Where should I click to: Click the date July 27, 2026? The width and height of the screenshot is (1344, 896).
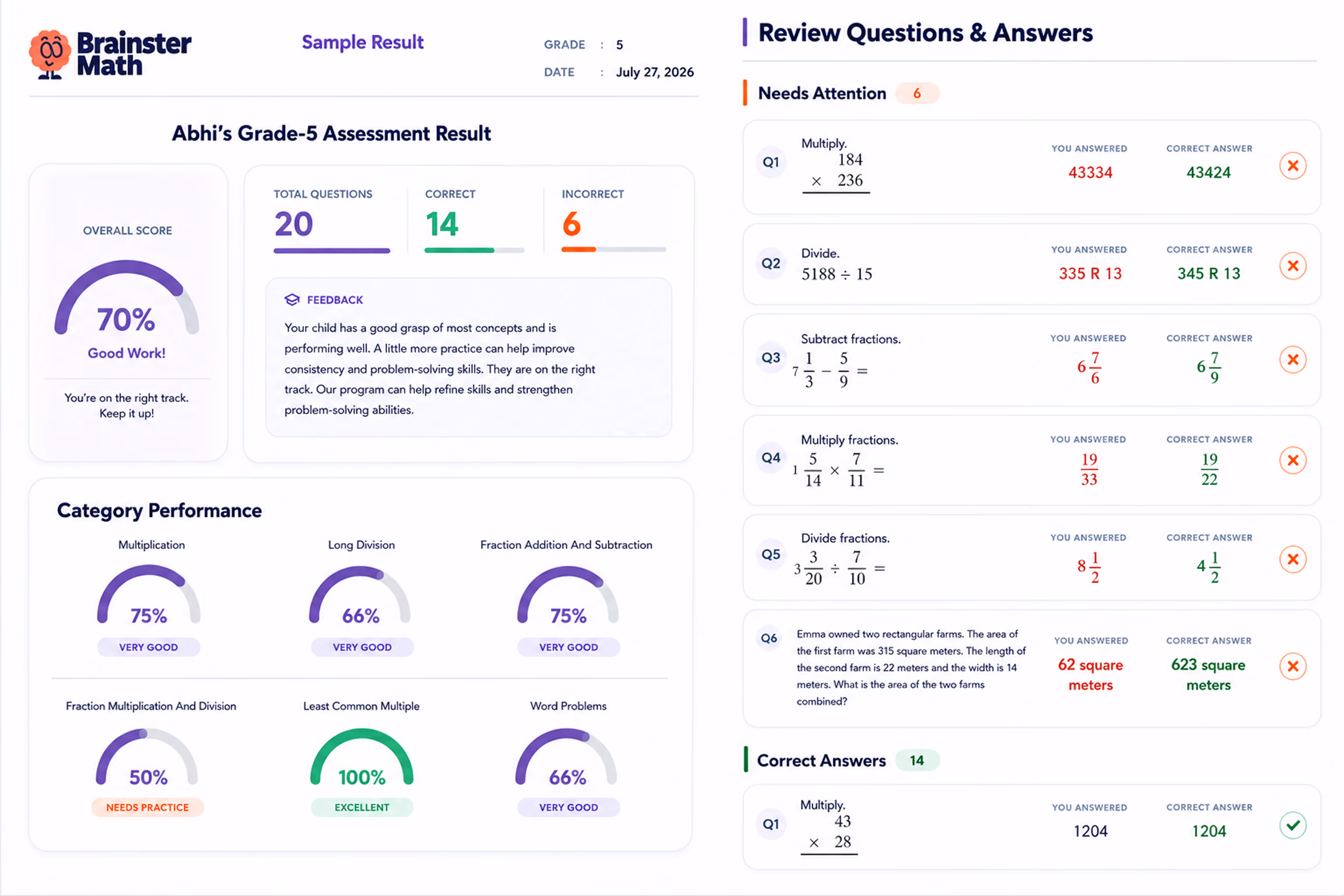click(x=655, y=72)
